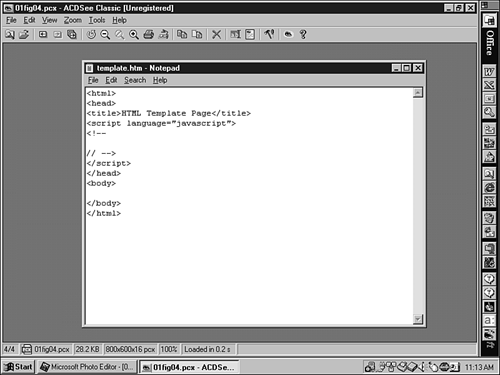500x375 pixels.
Task: Open the ACDSee File menu
Action: 11,20
